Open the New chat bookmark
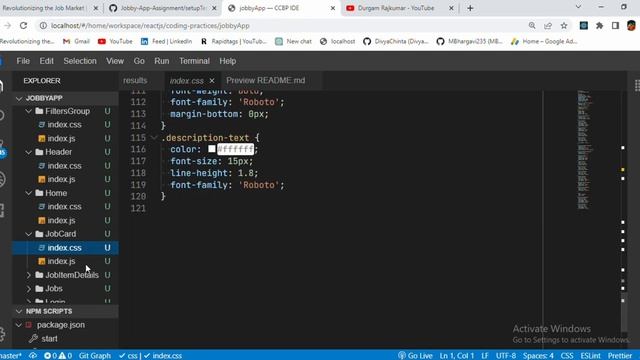The width and height of the screenshot is (640, 360). point(293,41)
